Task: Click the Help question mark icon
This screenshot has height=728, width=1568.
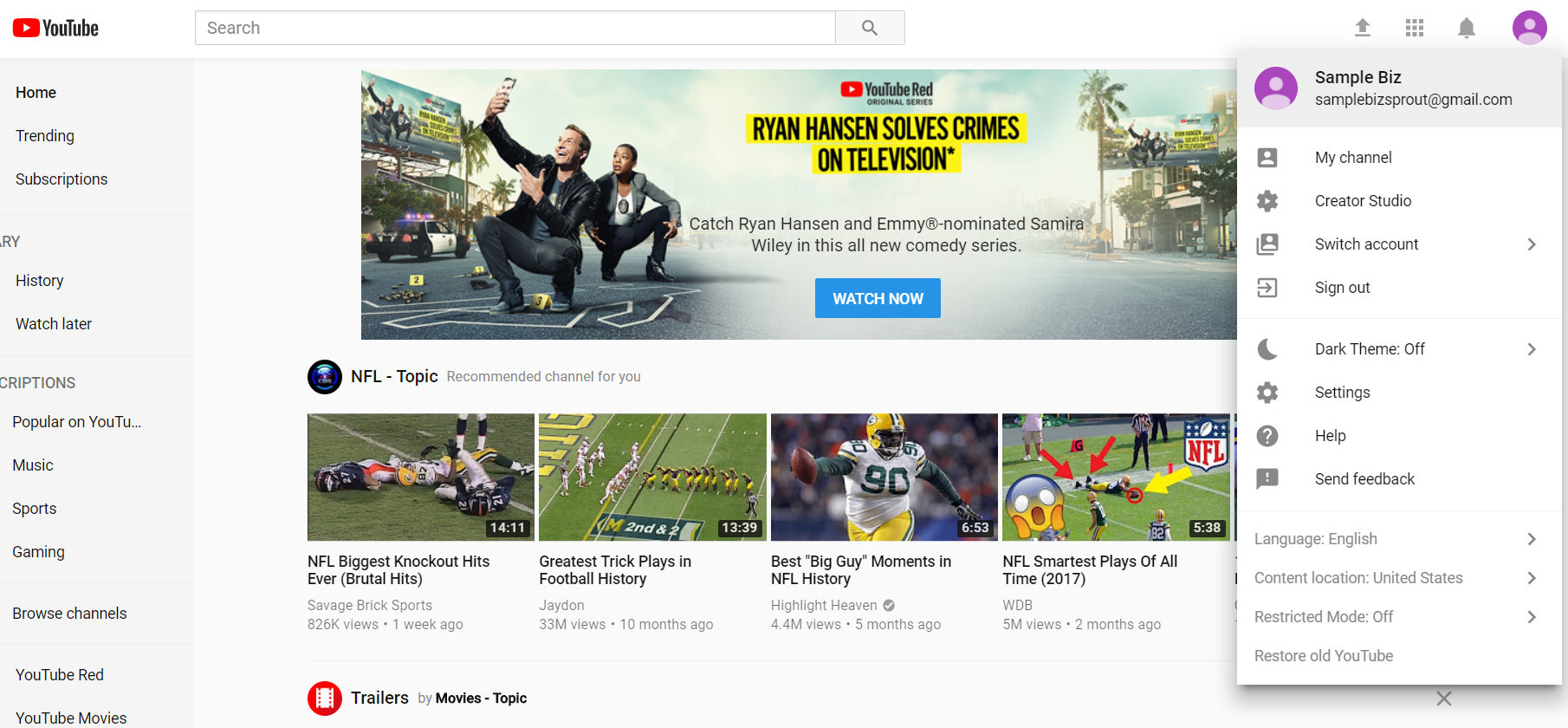Action: [1267, 436]
